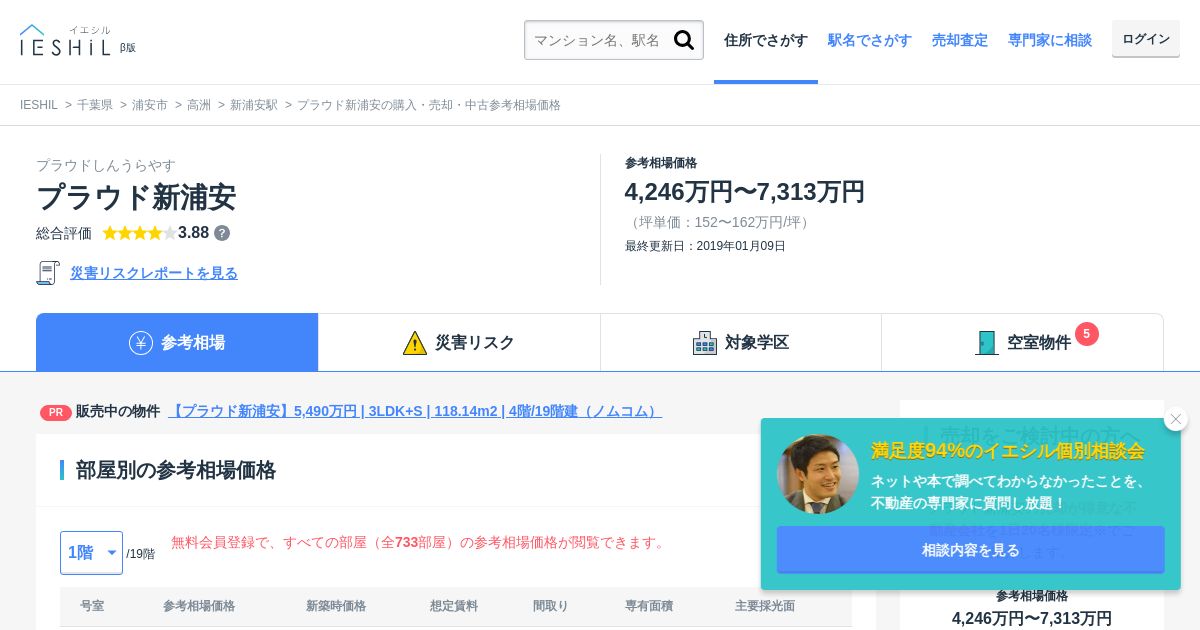Click the disaster risk report document icon
This screenshot has width=1200, height=630.
[x=48, y=273]
